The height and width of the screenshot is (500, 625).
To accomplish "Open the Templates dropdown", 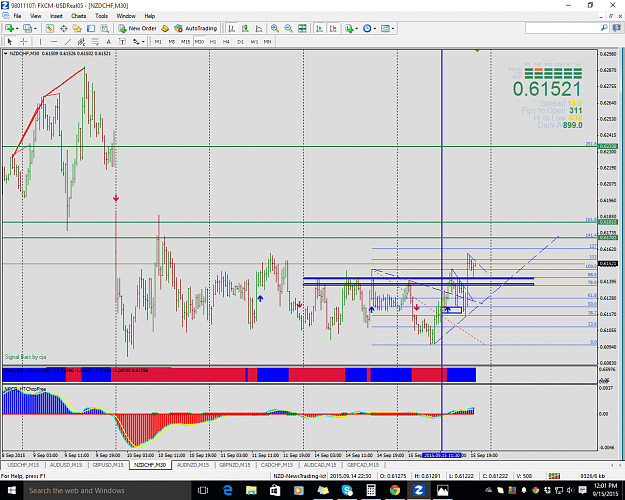I will tap(387, 28).
